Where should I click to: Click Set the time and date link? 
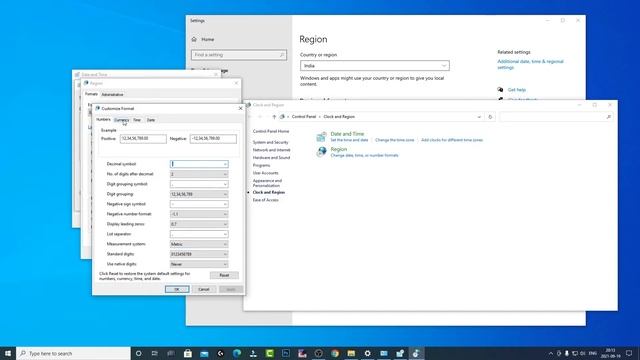point(349,140)
